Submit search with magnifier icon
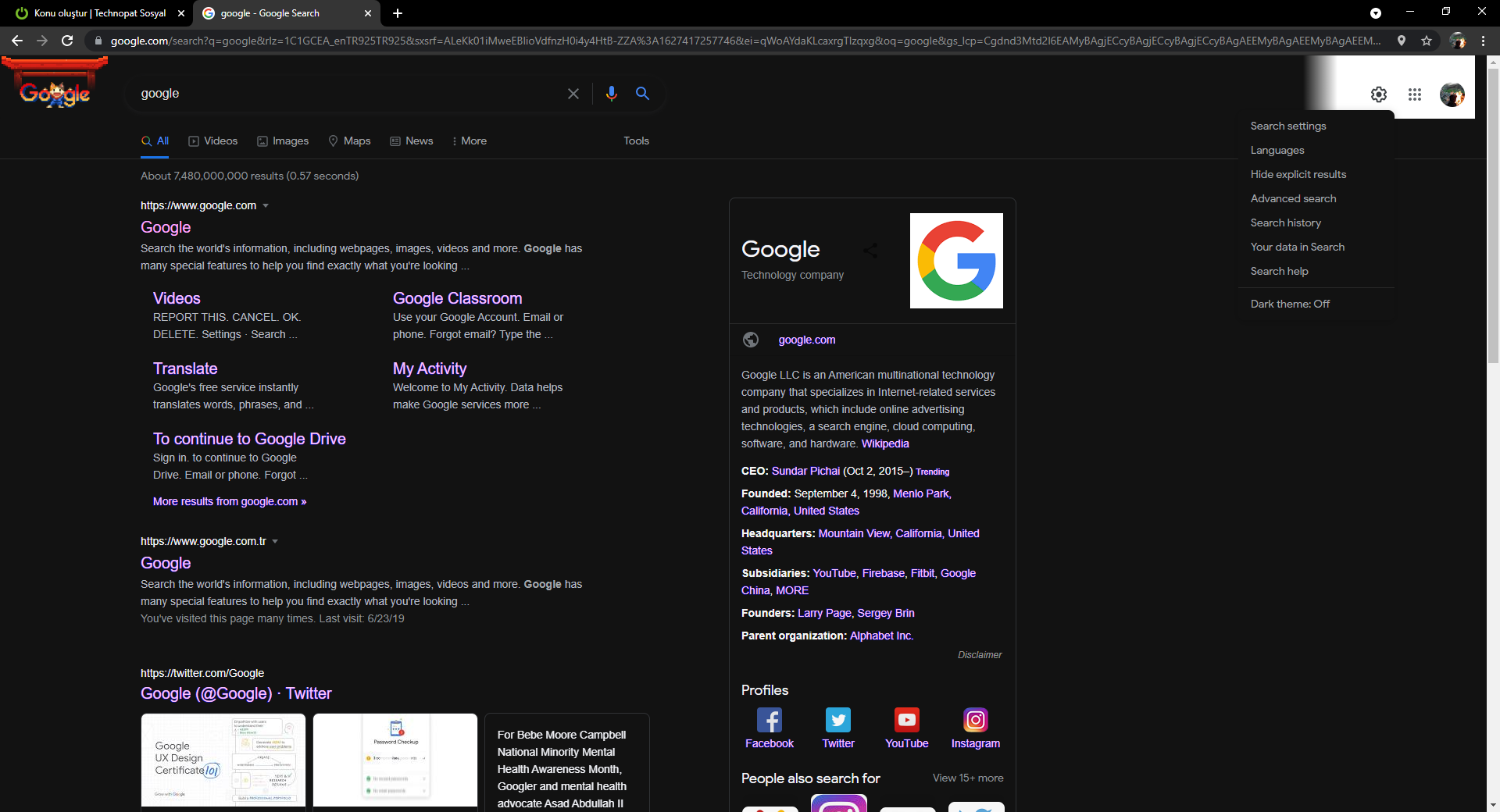The height and width of the screenshot is (812, 1500). pos(643,94)
